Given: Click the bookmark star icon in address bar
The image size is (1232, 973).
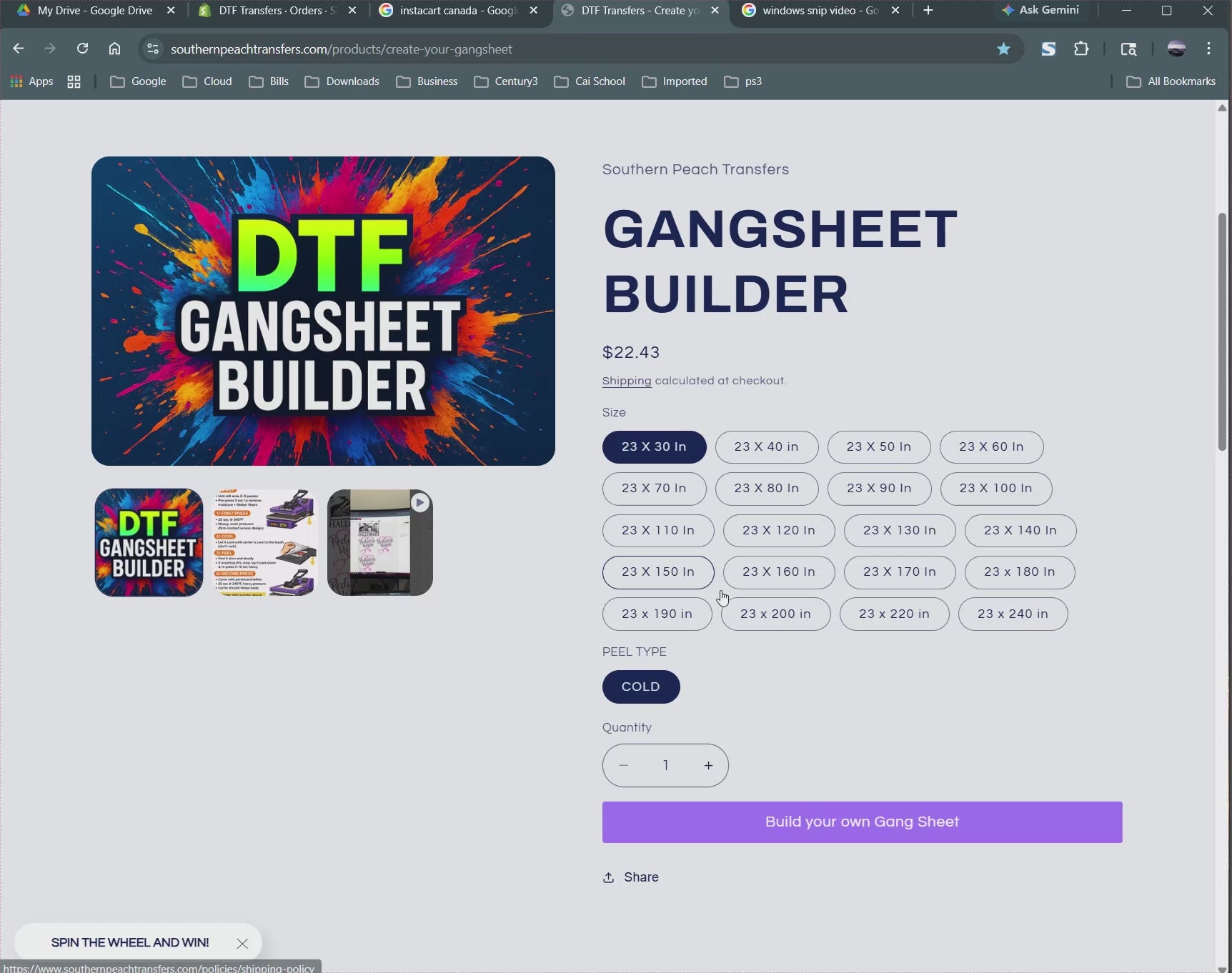Looking at the screenshot, I should [1003, 49].
